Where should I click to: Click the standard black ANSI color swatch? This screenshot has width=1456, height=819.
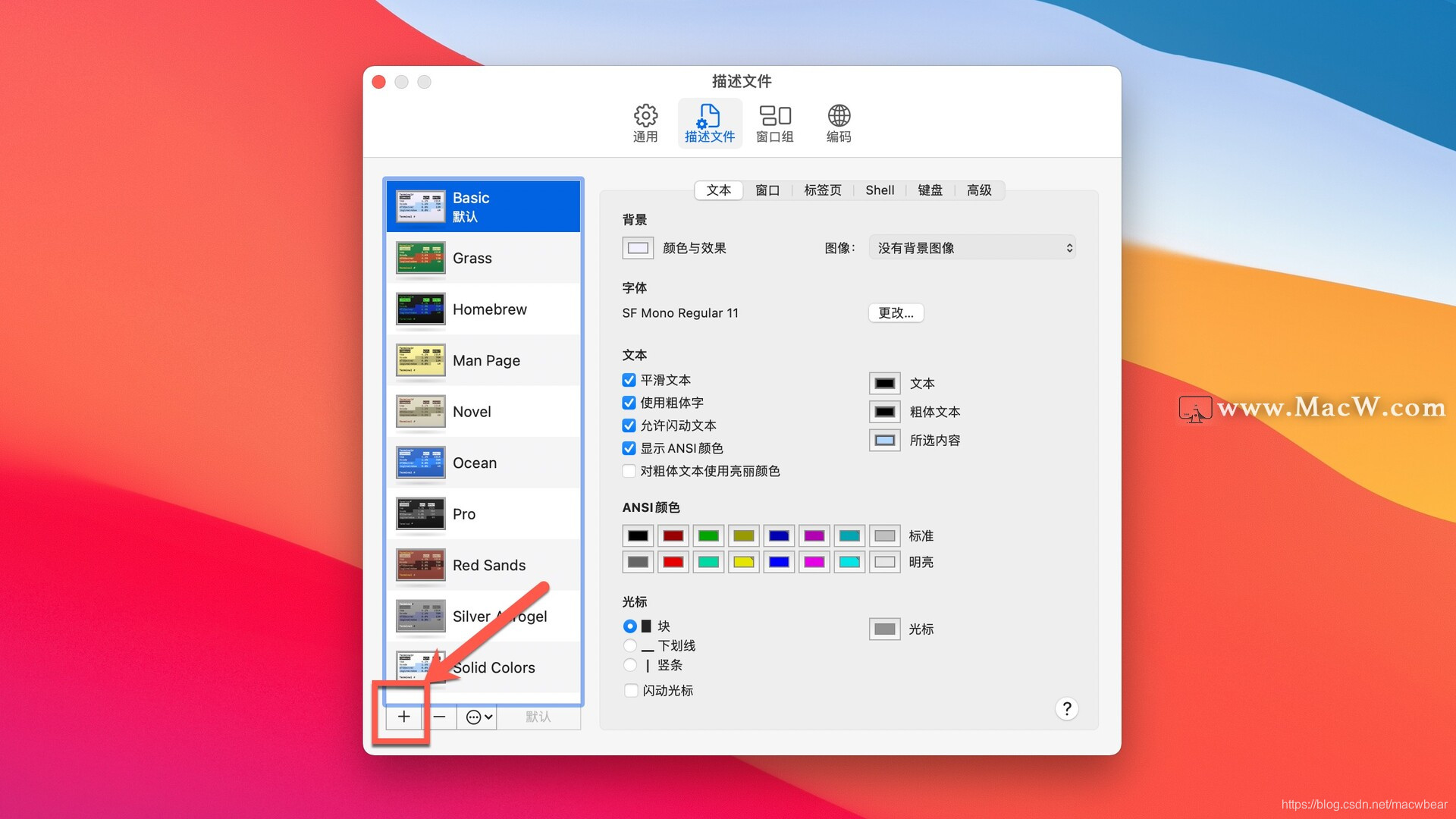(638, 535)
